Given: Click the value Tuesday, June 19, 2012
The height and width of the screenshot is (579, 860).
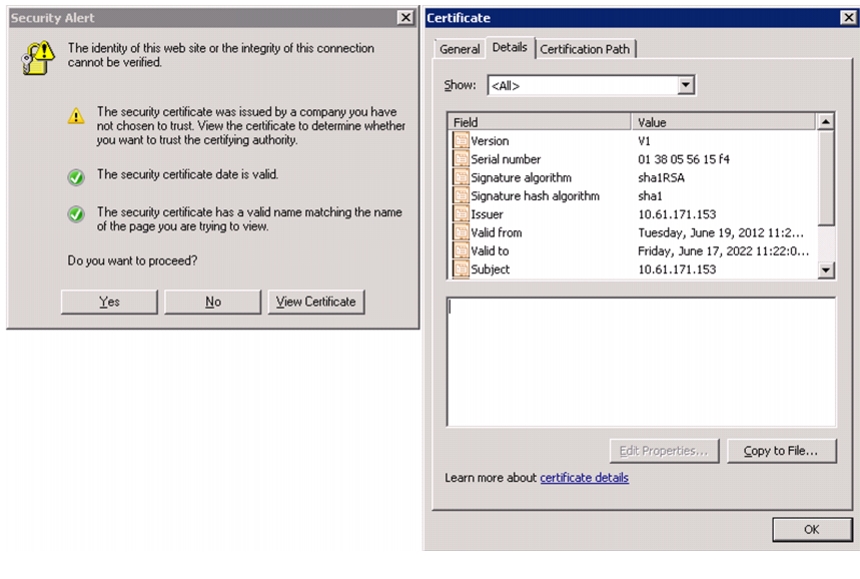Looking at the screenshot, I should (x=721, y=232).
